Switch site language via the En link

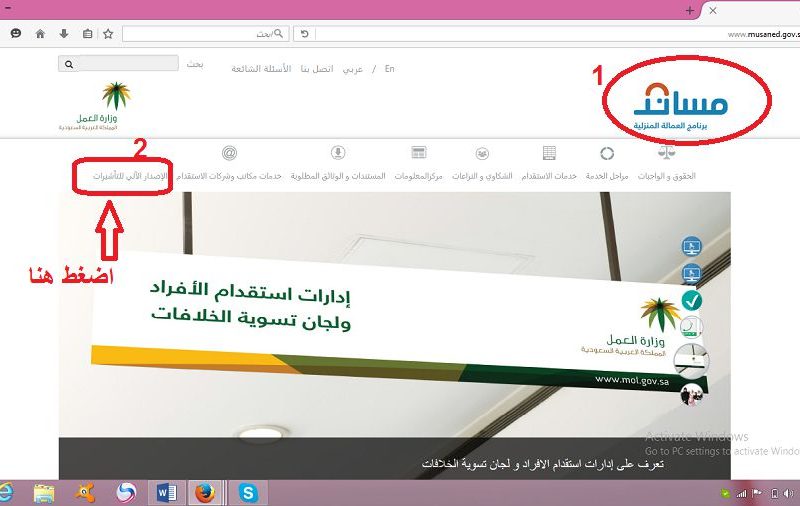pos(389,69)
